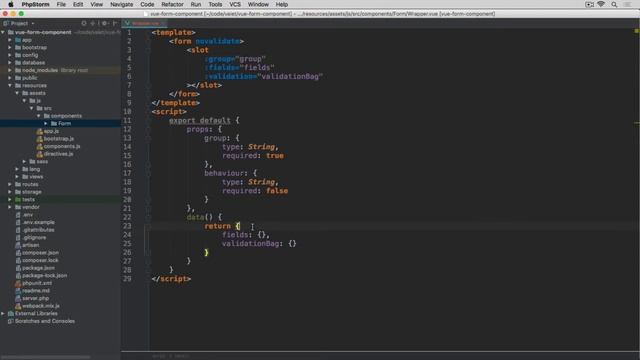Open the Navigate menu
Viewport: 640px width, 360px height.
[121, 4]
